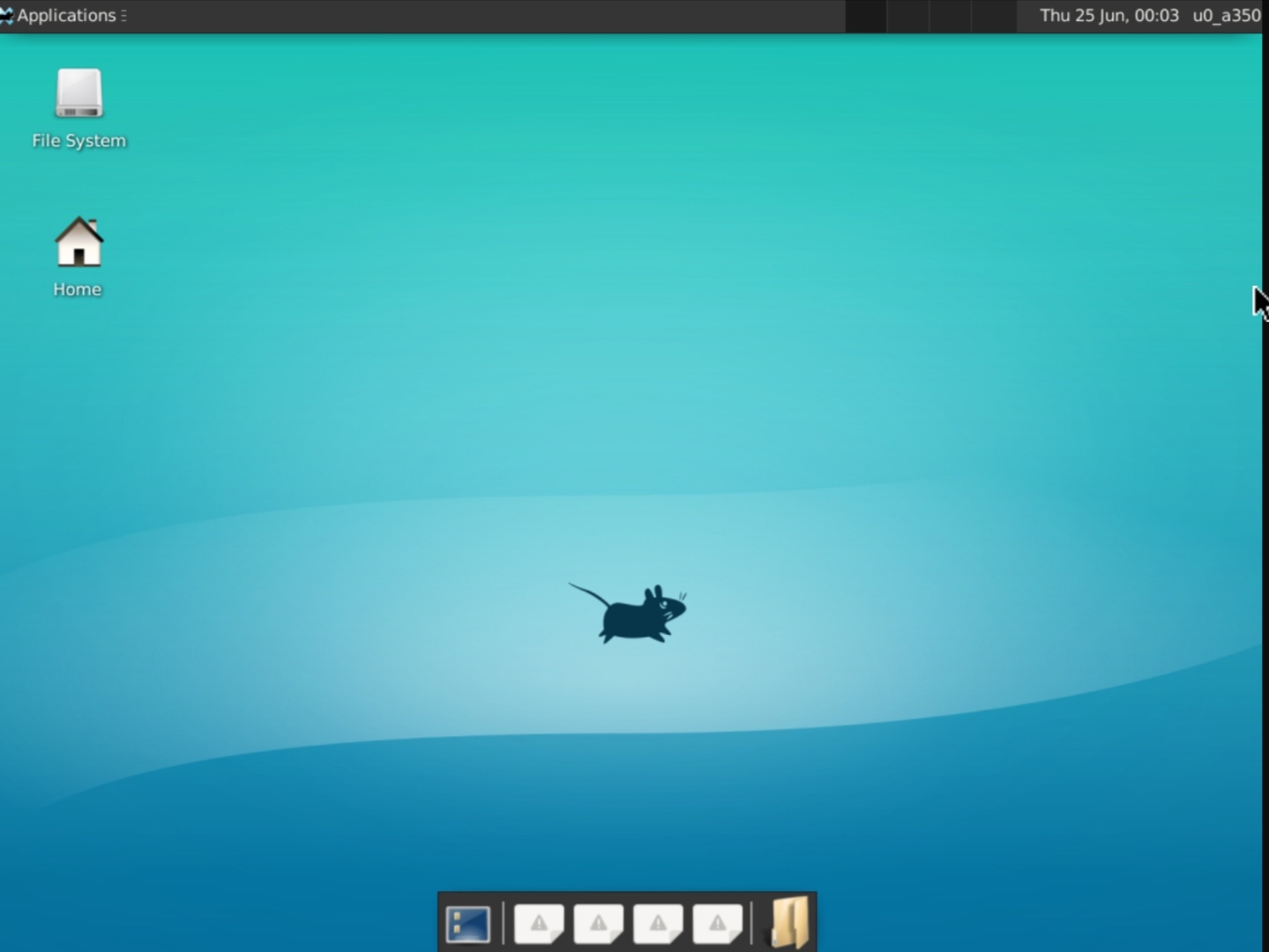Click the clock showing Thu 25 Jun, 00:03

pos(1109,16)
